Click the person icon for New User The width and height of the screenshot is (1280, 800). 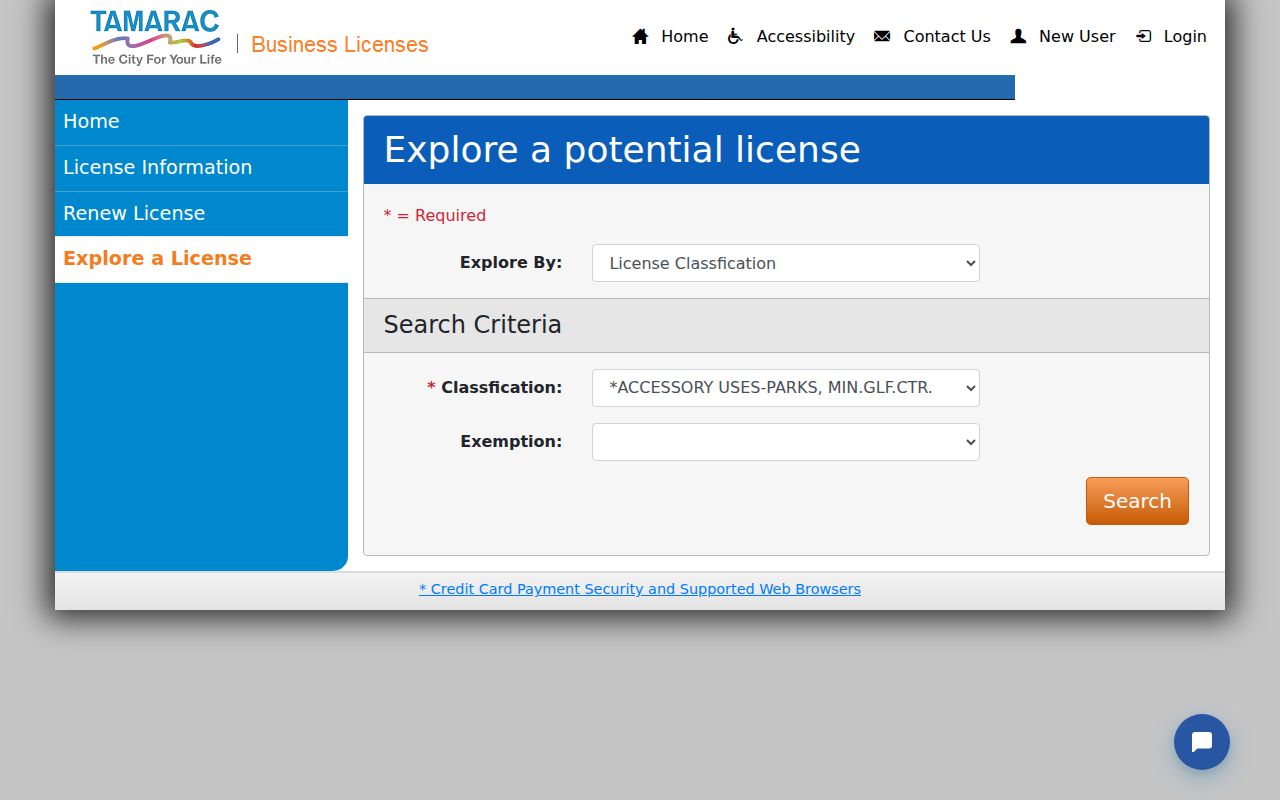1018,36
